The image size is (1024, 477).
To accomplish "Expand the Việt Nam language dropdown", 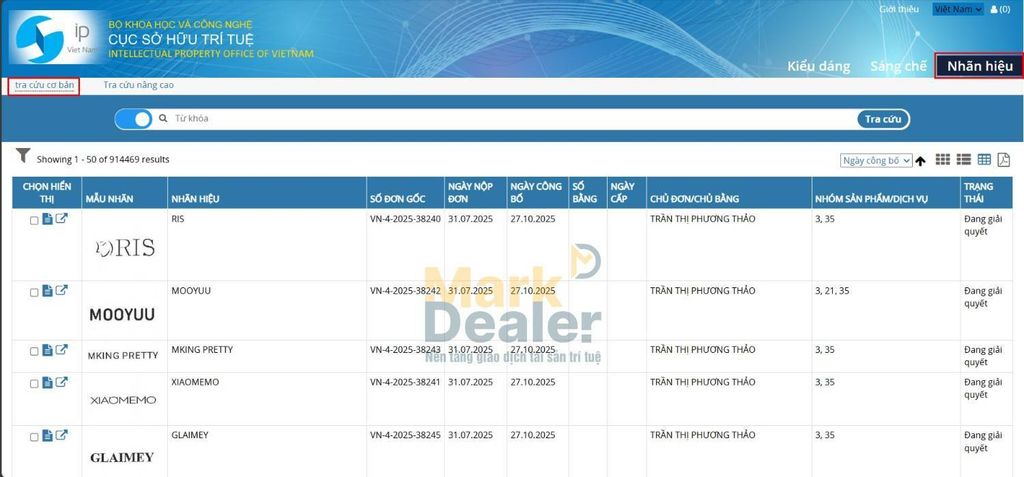I will point(957,9).
